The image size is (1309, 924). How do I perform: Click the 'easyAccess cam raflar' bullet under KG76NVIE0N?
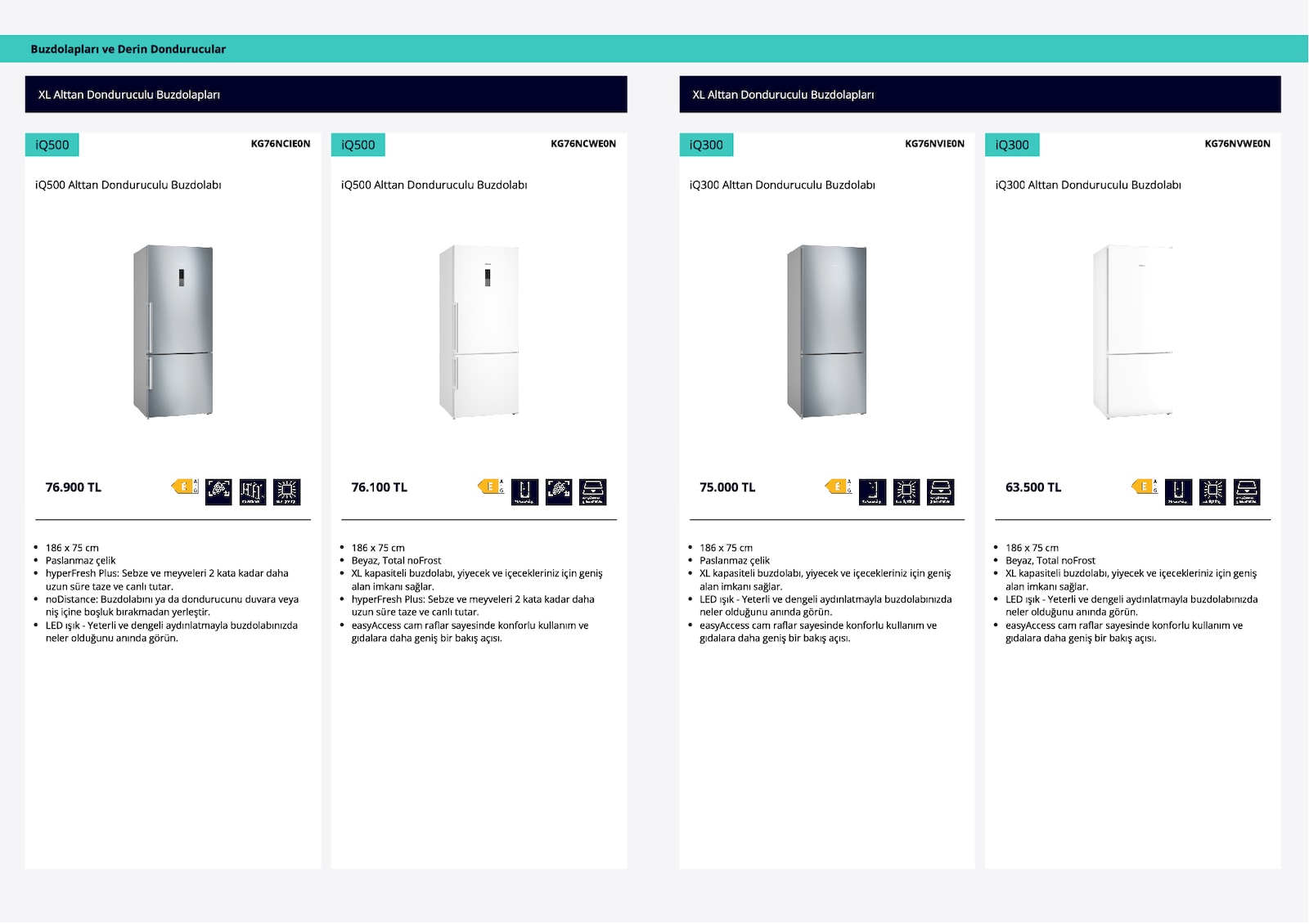(x=818, y=632)
